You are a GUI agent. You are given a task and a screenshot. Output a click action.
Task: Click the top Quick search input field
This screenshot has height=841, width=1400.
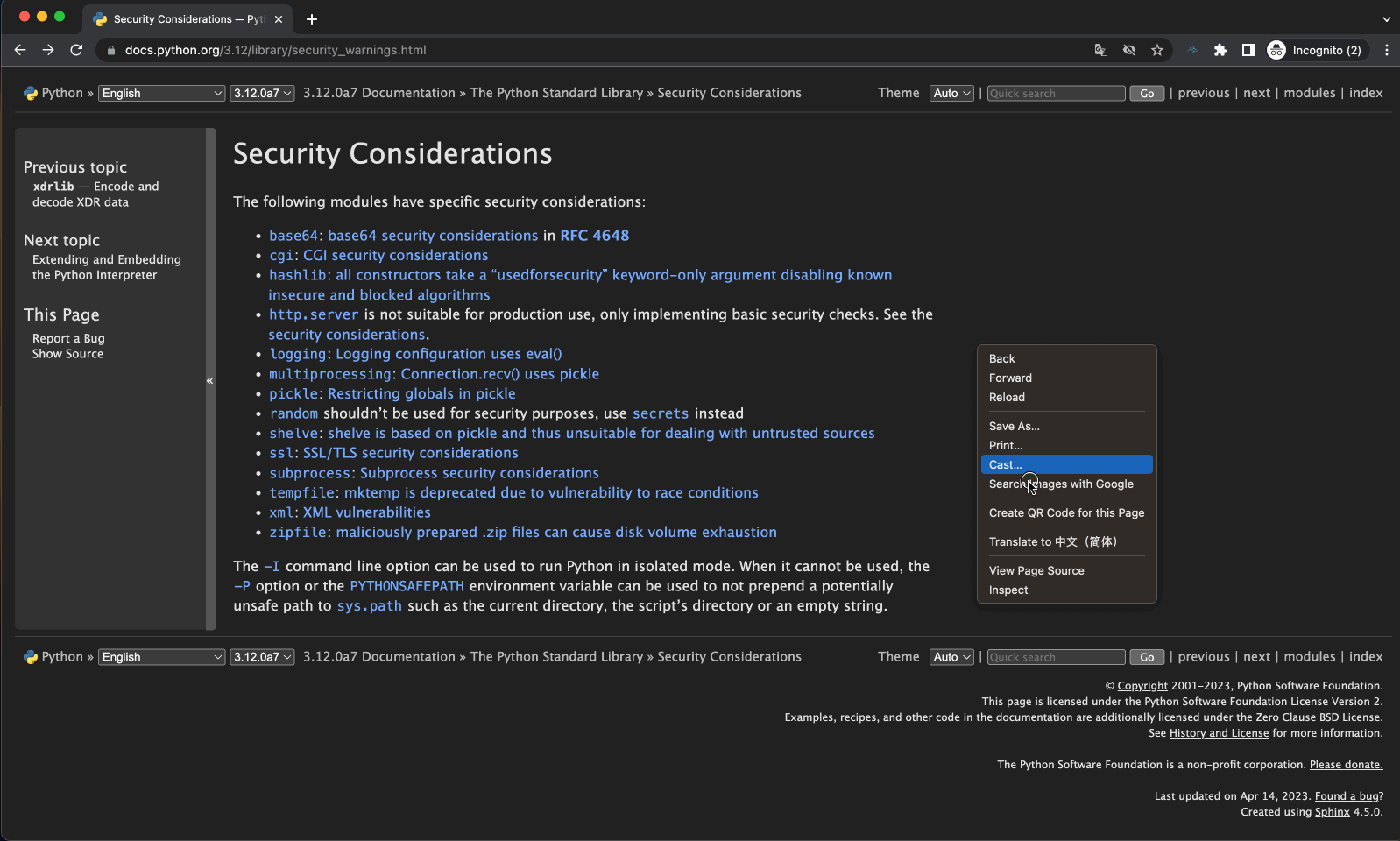[x=1056, y=93]
